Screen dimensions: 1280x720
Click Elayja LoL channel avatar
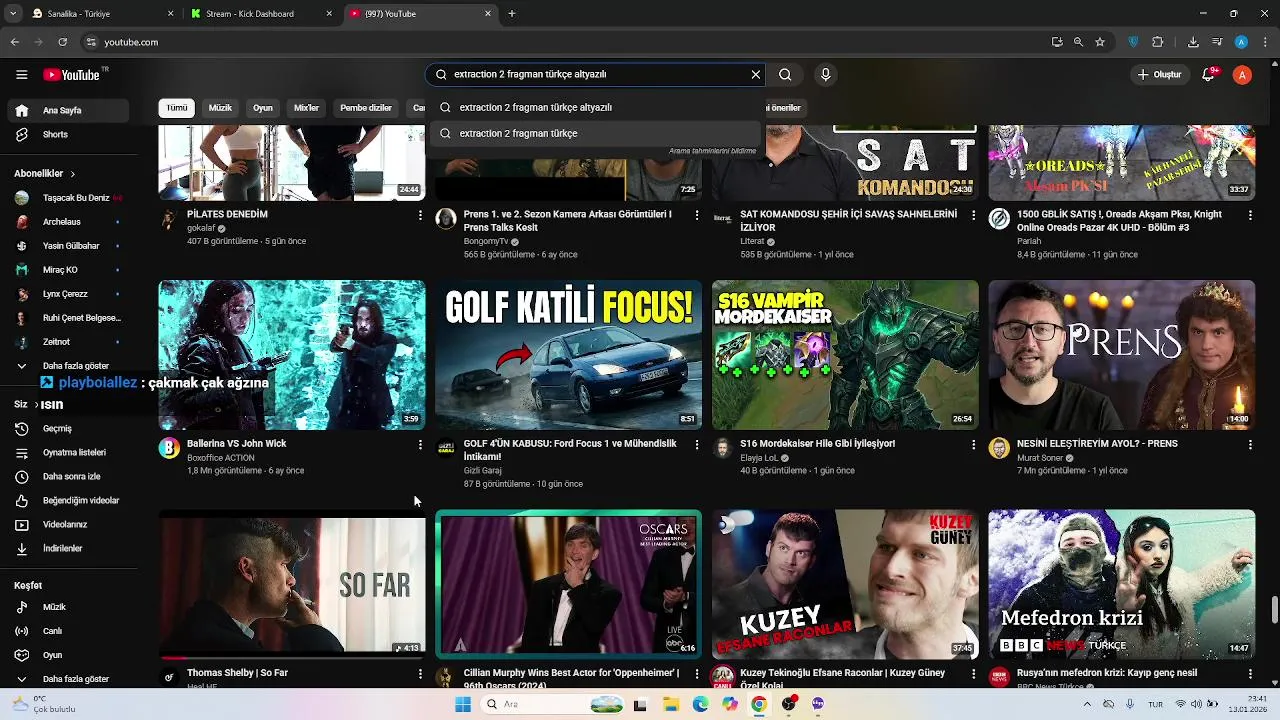pyautogui.click(x=722, y=448)
